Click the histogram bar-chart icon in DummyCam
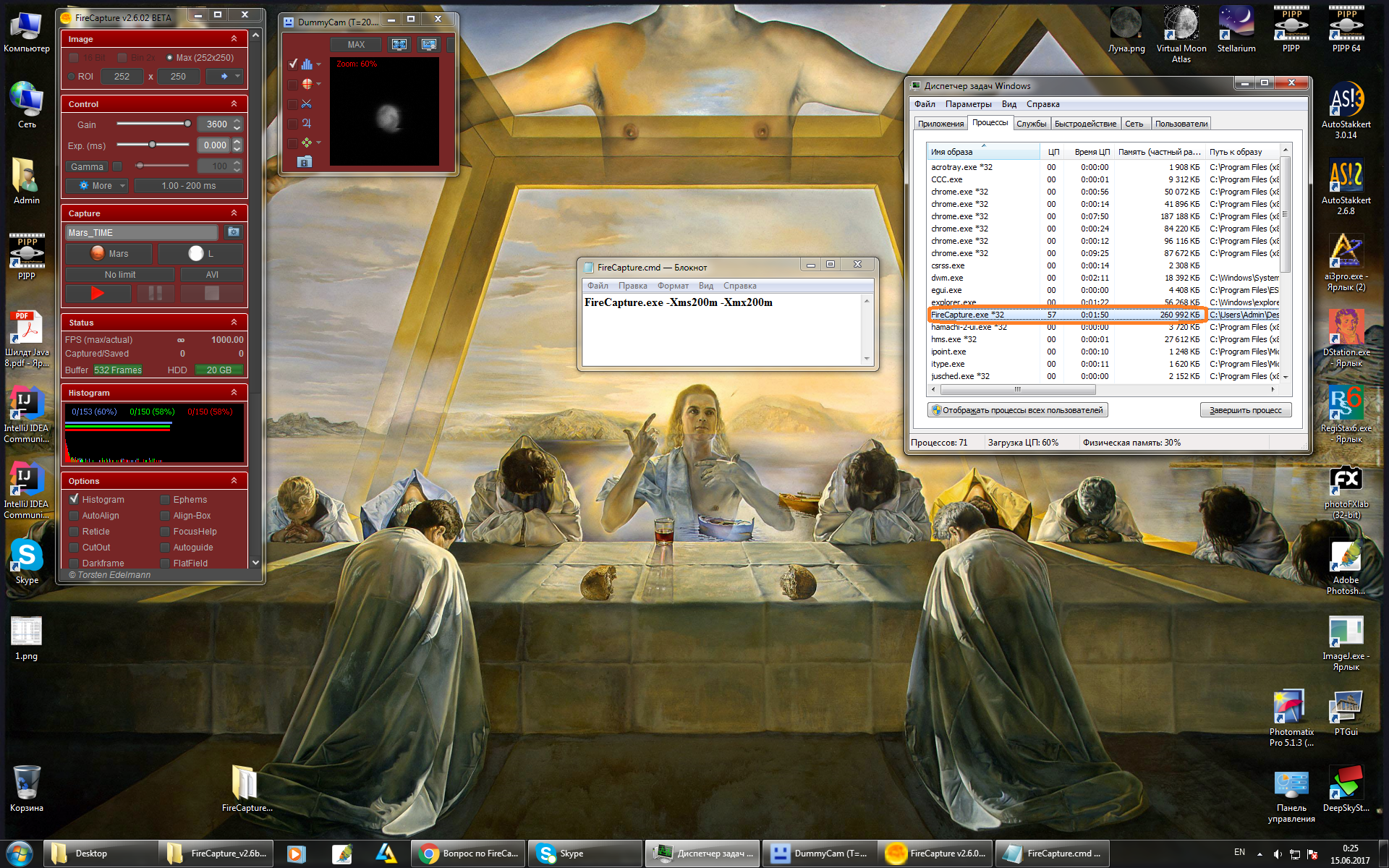The width and height of the screenshot is (1389, 868). (307, 64)
